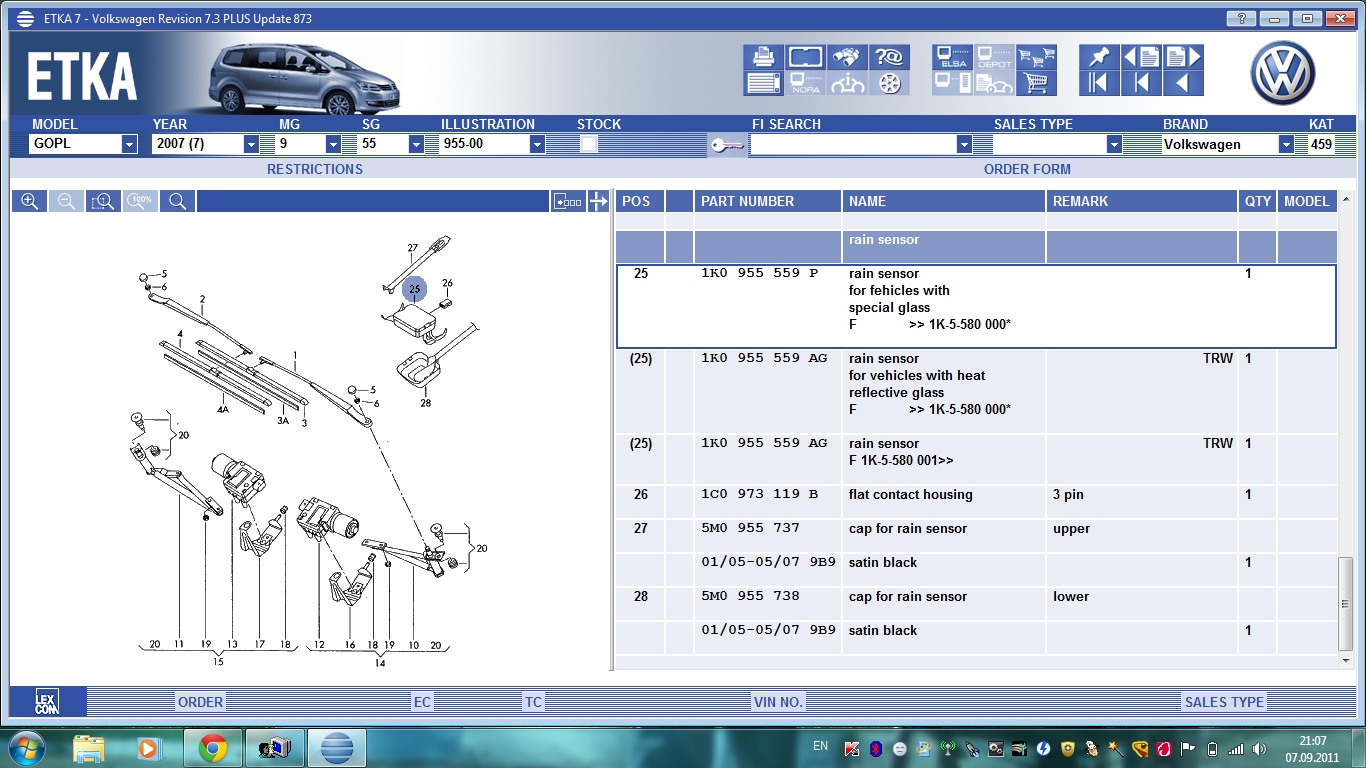Click the ORDER button in bottom bar
Viewport: 1366px width, 768px height.
tap(201, 702)
